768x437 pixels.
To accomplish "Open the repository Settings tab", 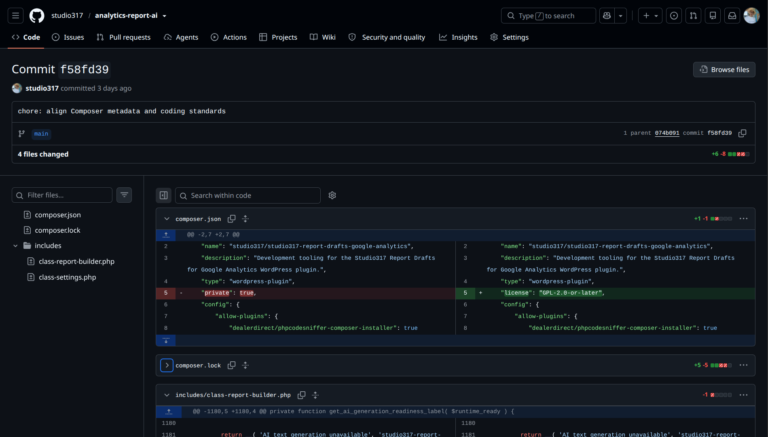I will [x=509, y=37].
